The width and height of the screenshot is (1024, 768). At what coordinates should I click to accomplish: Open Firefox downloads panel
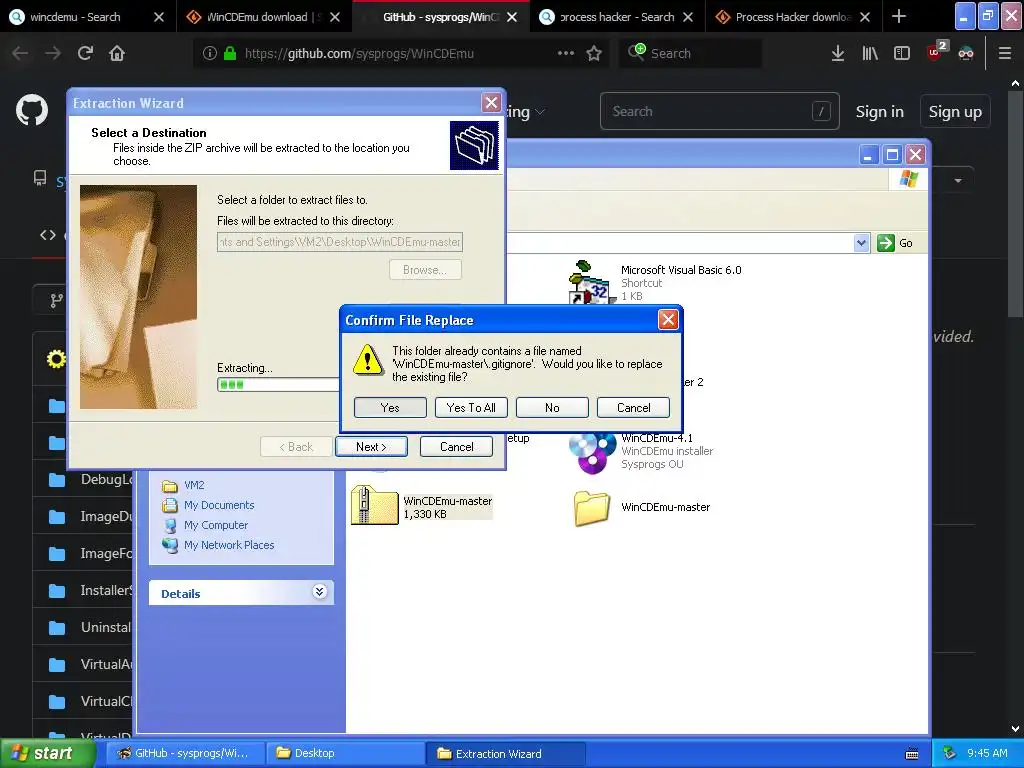pyautogui.click(x=838, y=54)
